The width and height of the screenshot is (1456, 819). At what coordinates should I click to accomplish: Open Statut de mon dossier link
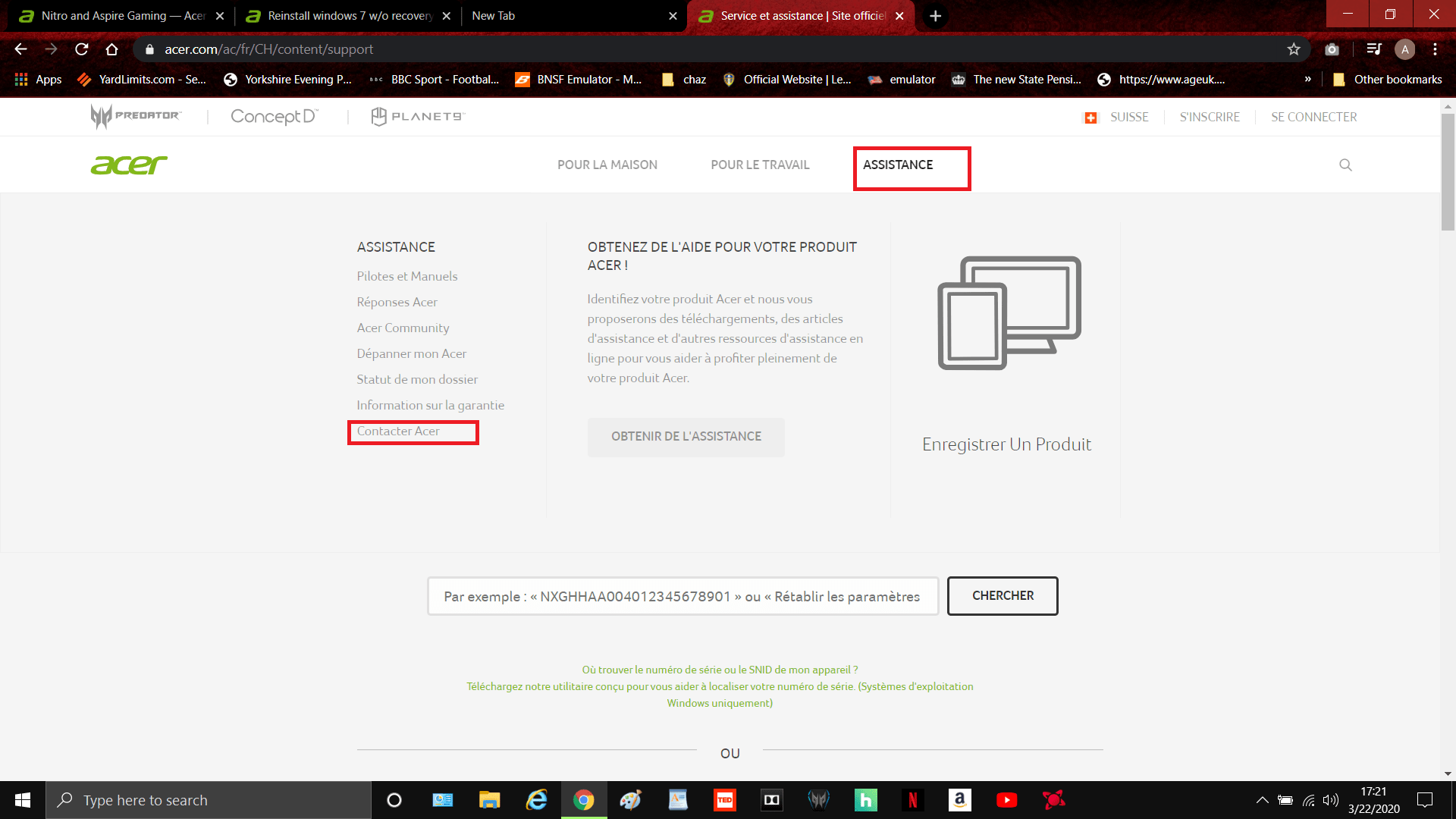[417, 379]
